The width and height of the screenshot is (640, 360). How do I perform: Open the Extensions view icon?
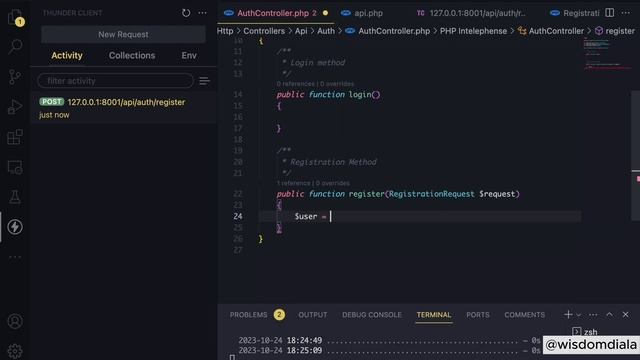[15, 137]
